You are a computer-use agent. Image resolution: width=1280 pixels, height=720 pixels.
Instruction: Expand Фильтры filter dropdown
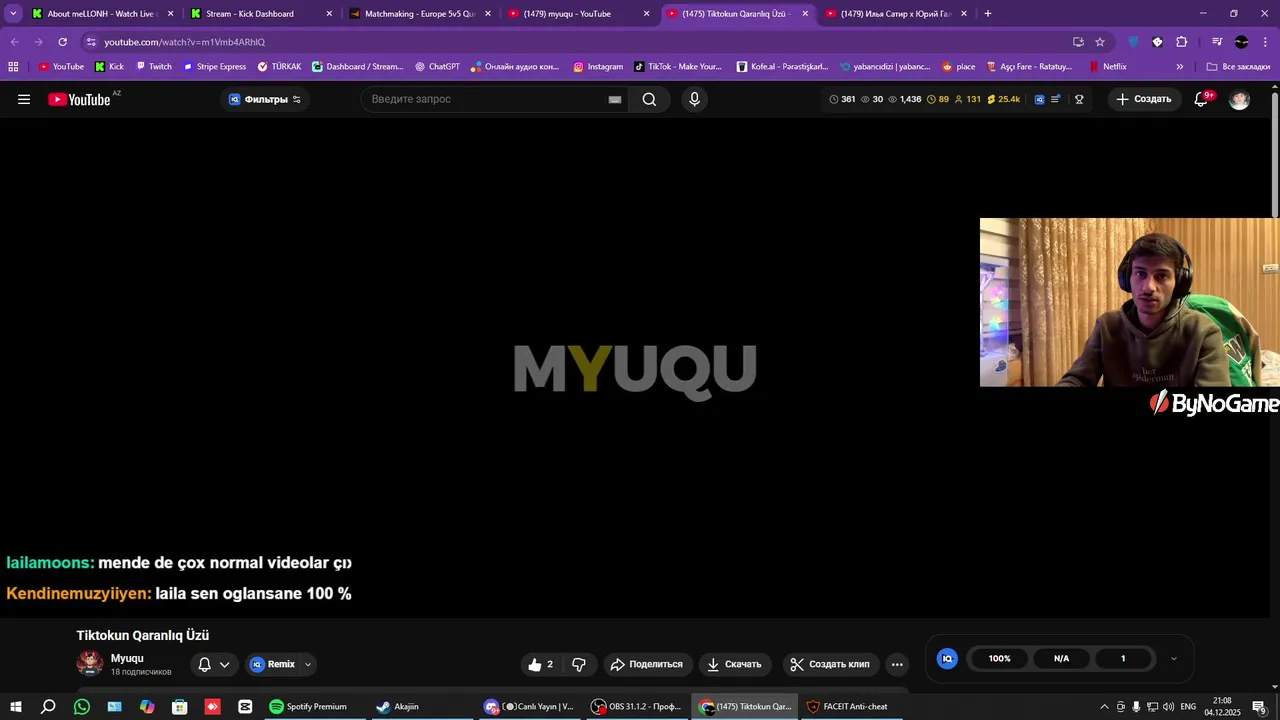click(x=265, y=99)
